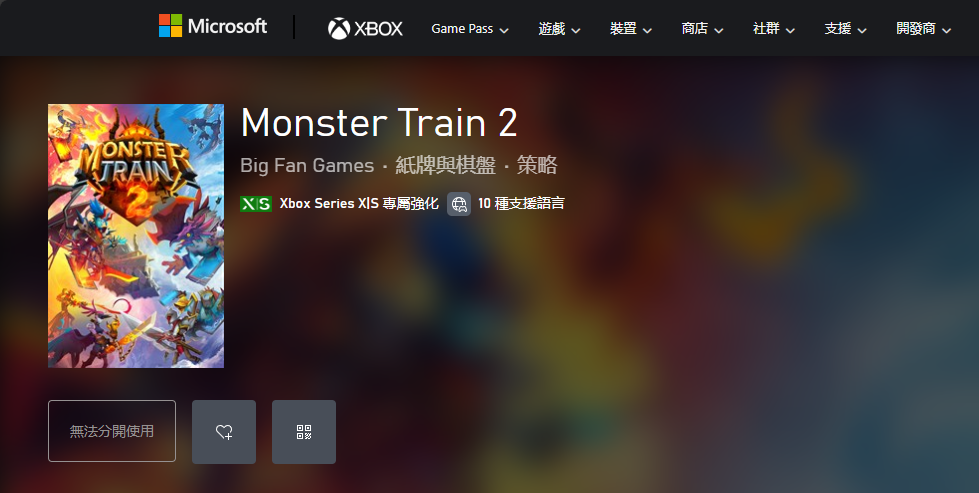Click the Xbox Series X|S badge icon

tap(256, 204)
